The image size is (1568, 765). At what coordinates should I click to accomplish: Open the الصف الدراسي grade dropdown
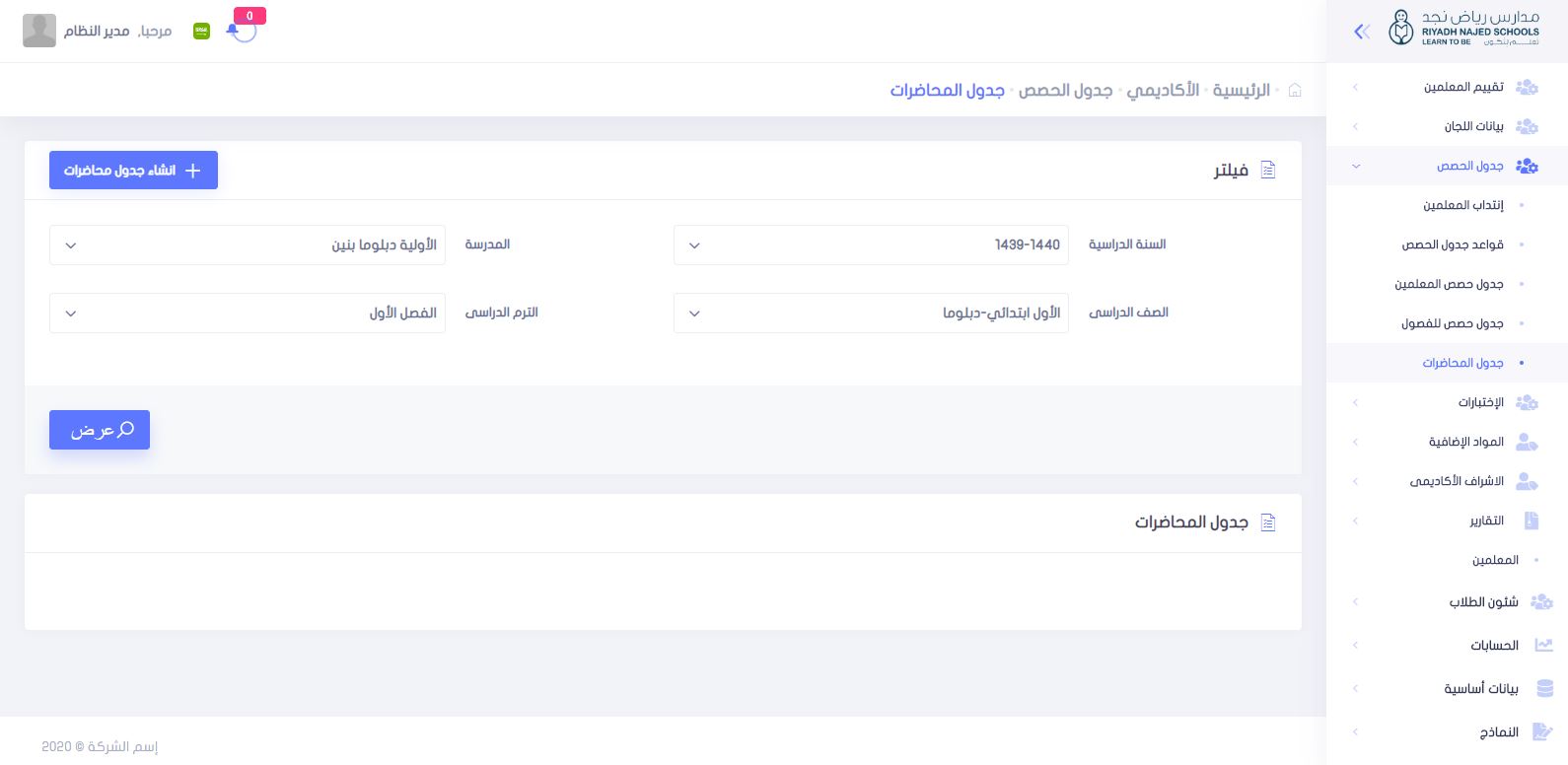tap(871, 313)
